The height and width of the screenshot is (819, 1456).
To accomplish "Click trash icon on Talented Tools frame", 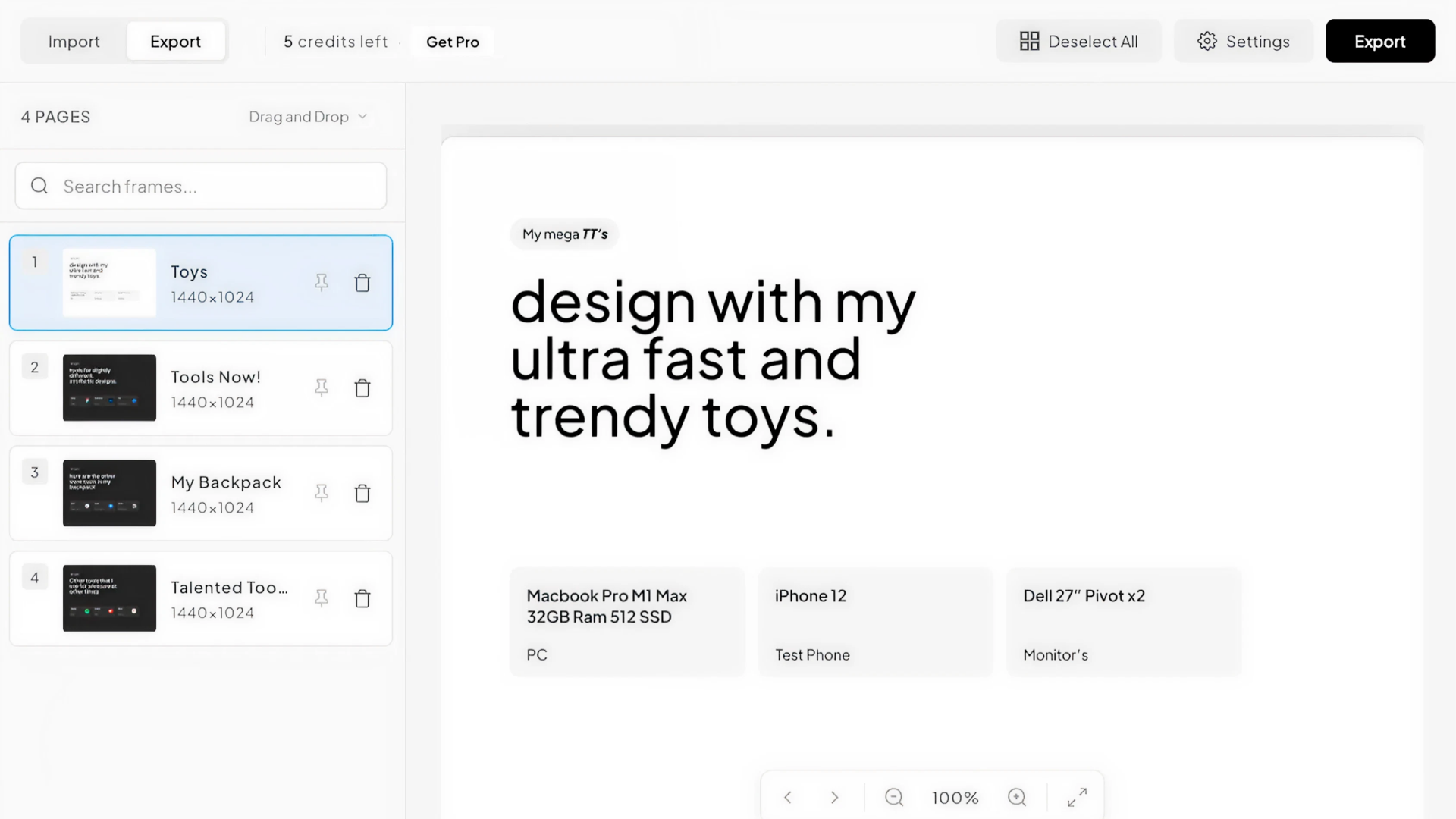I will point(362,599).
